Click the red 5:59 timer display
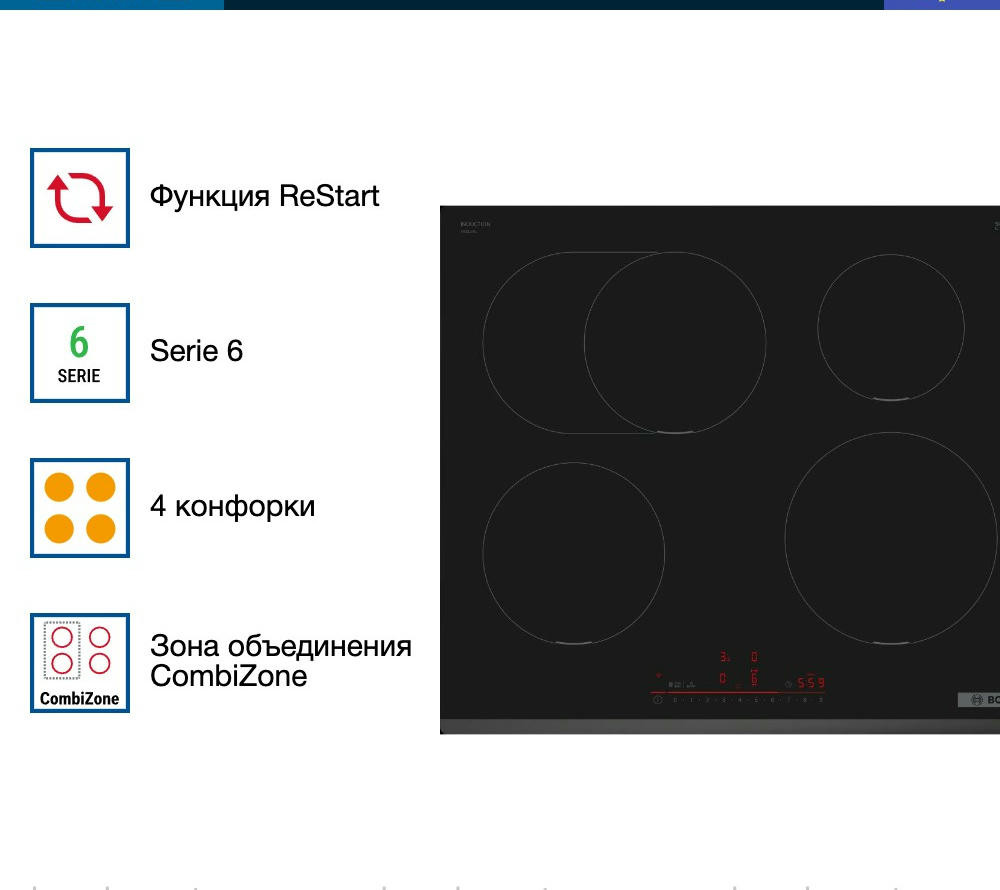Viewport: 1000px width, 890px height. click(x=810, y=683)
